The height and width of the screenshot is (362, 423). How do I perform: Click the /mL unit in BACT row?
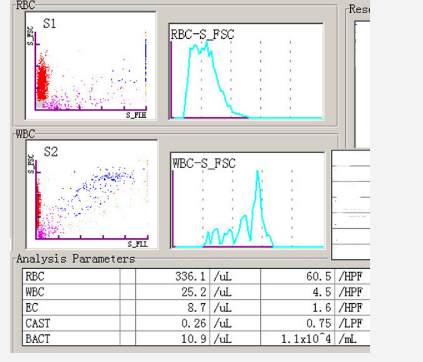click(x=347, y=339)
